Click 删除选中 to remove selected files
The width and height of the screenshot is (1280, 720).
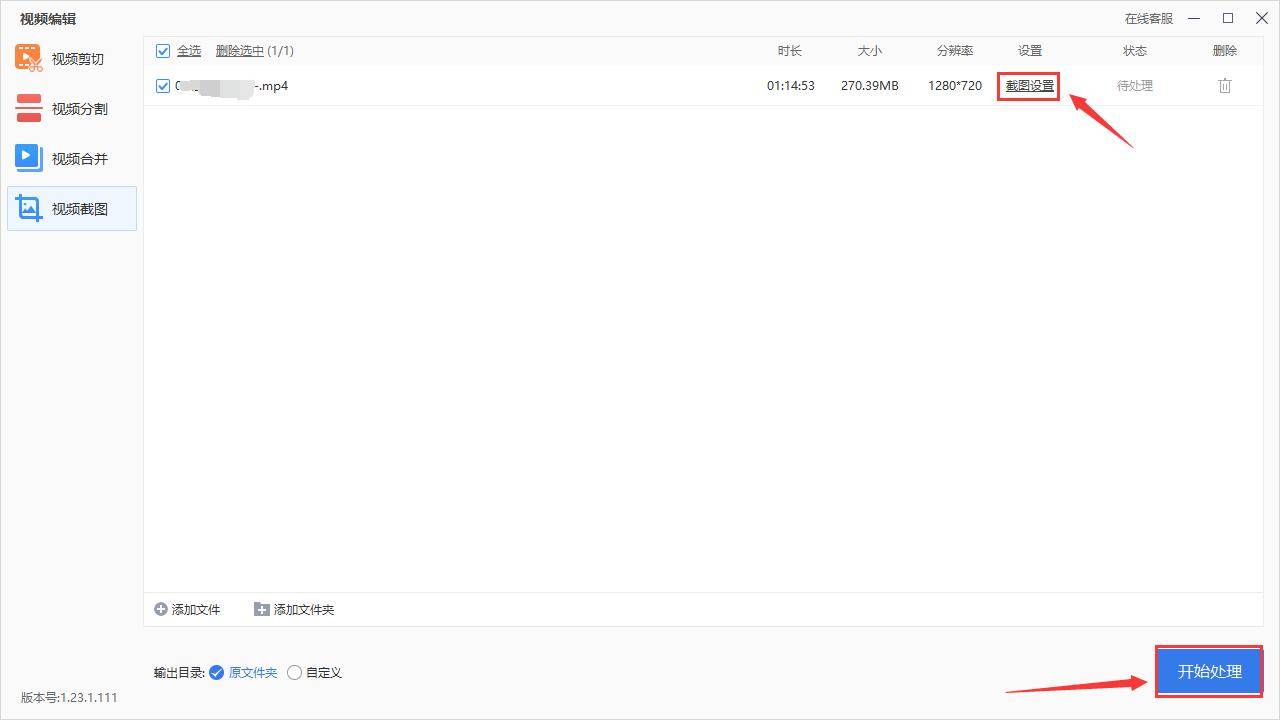point(240,51)
